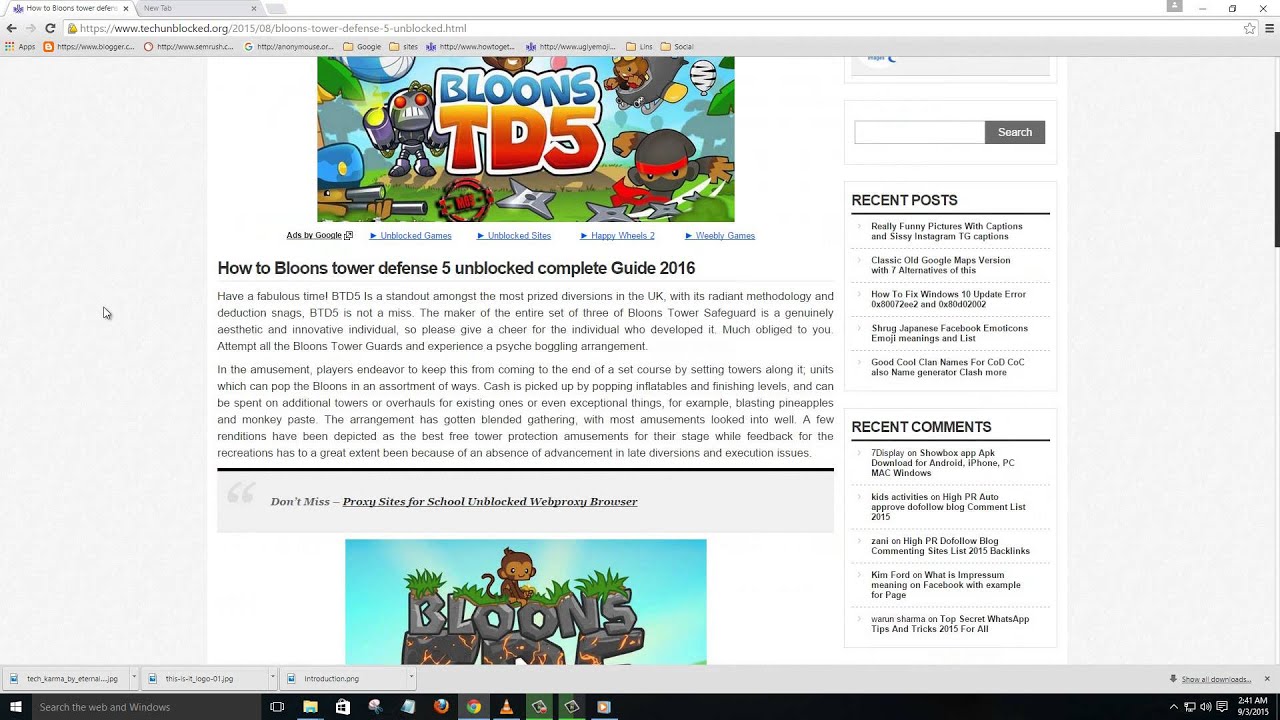Expand the Social bookmarks folder
Viewport: 1280px width, 720px height.
tap(677, 46)
